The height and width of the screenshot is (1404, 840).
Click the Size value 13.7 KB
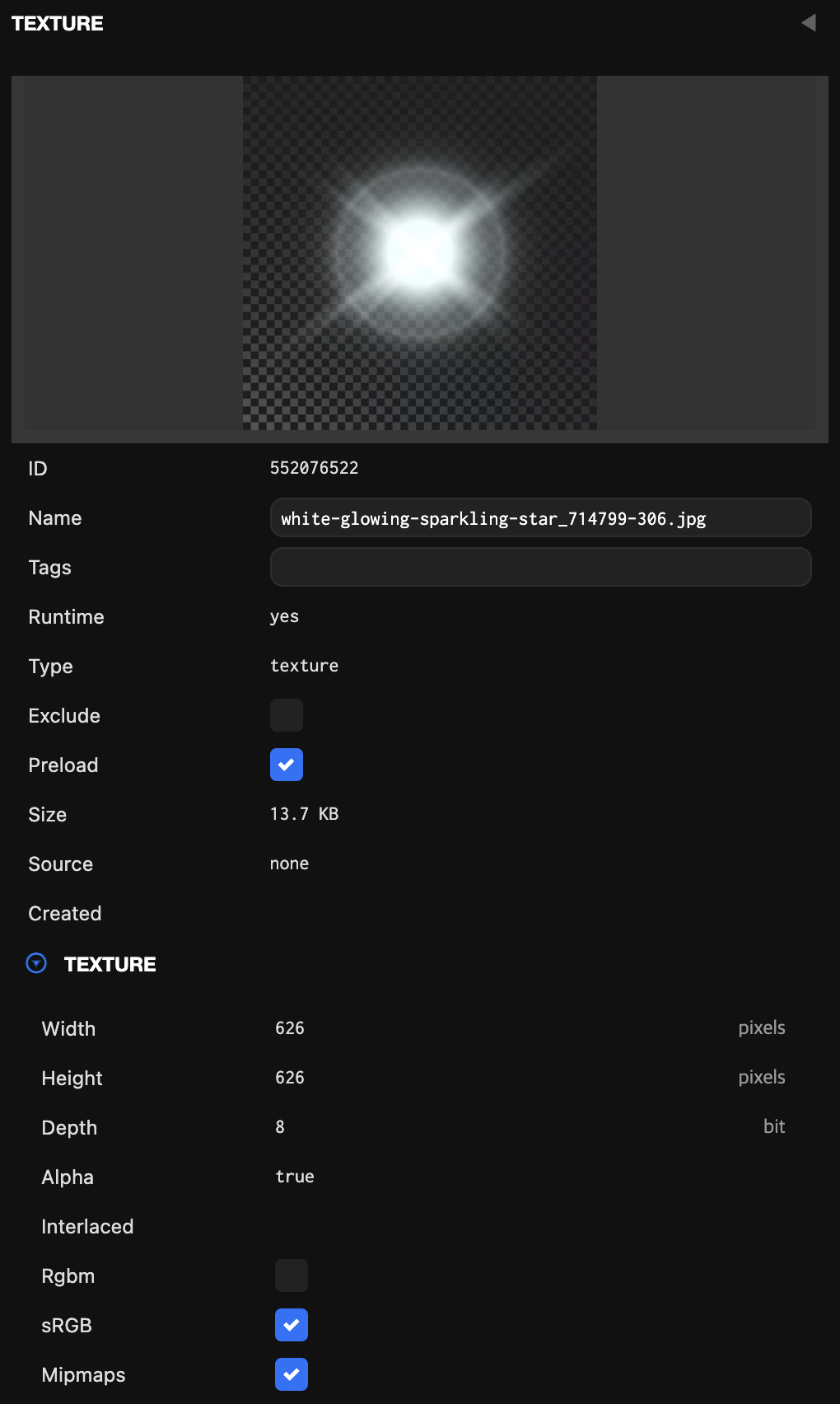(x=304, y=814)
